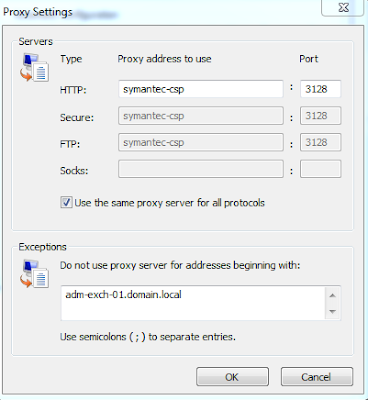Toggle Use the same proxy server checkbox
368x400 pixels.
66,202
